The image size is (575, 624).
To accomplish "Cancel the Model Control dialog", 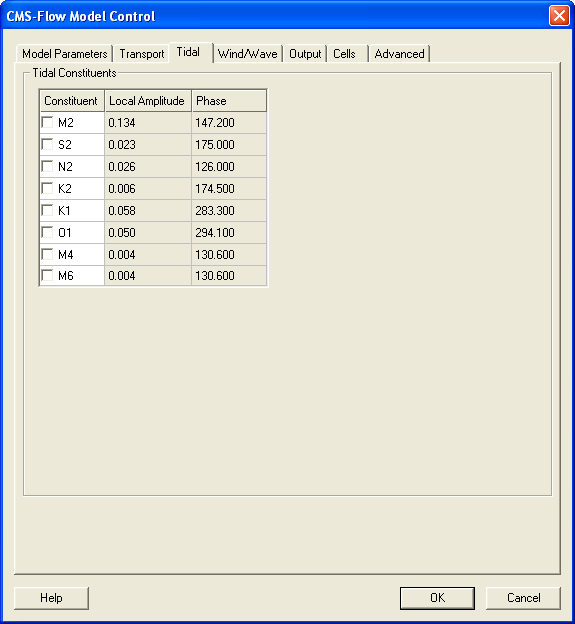I will 523,598.
